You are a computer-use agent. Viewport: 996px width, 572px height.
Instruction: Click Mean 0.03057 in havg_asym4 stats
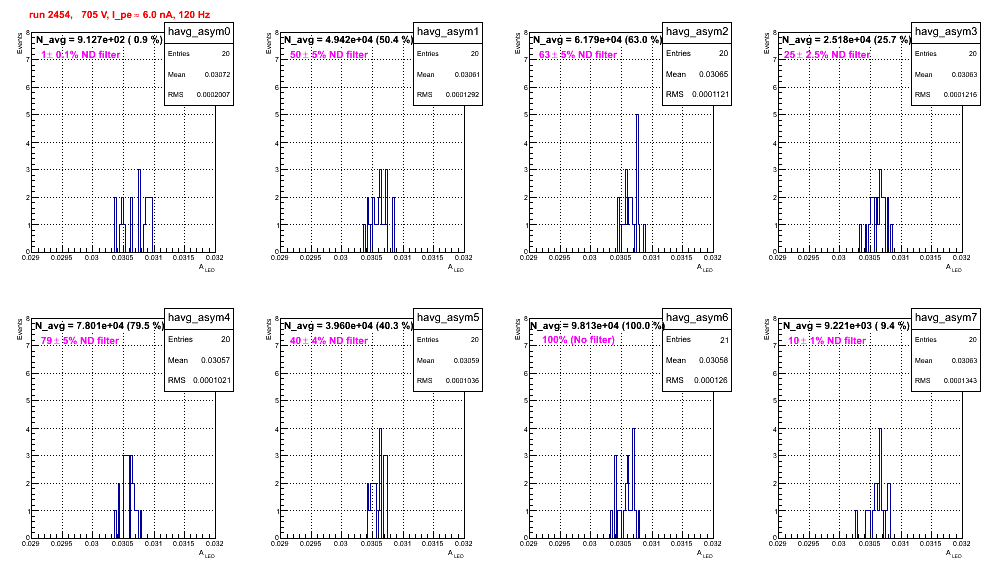(199, 360)
